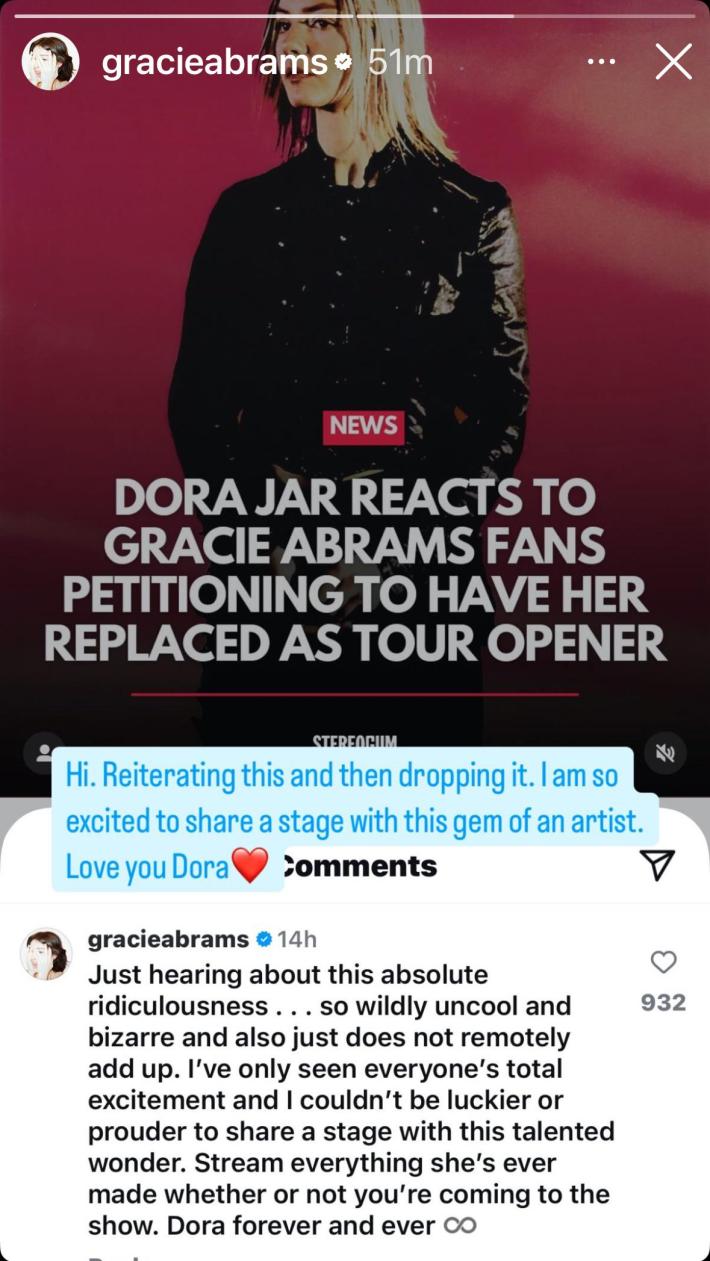Like the comment with heart icon
Screen dimensions: 710x1261
point(663,962)
